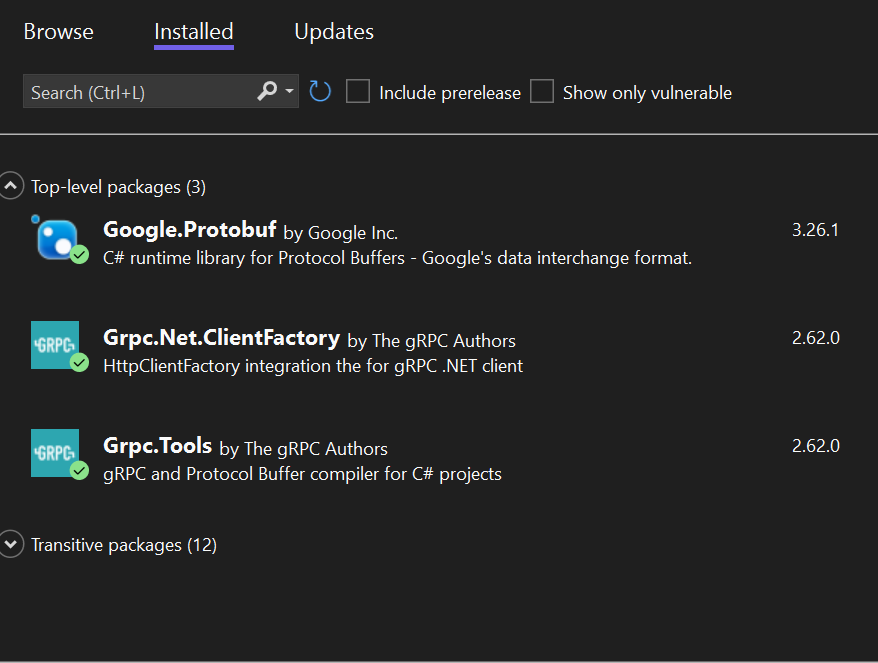Select the Grpc.Tools package entry
The height and width of the screenshot is (663, 878).
click(400, 455)
